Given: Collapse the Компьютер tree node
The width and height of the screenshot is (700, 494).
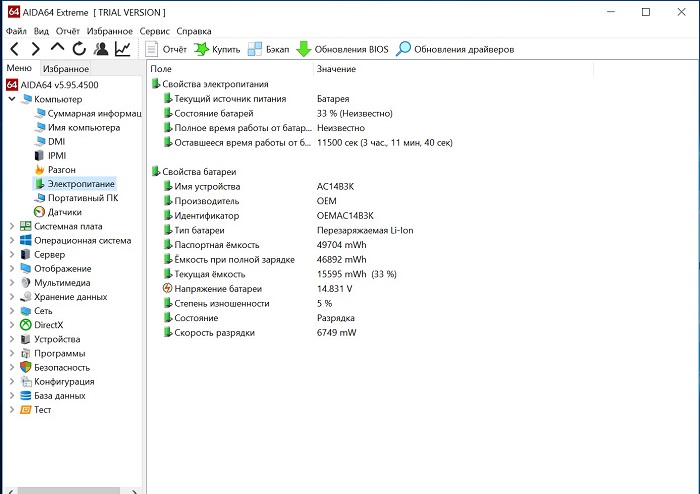Looking at the screenshot, I should click(12, 99).
